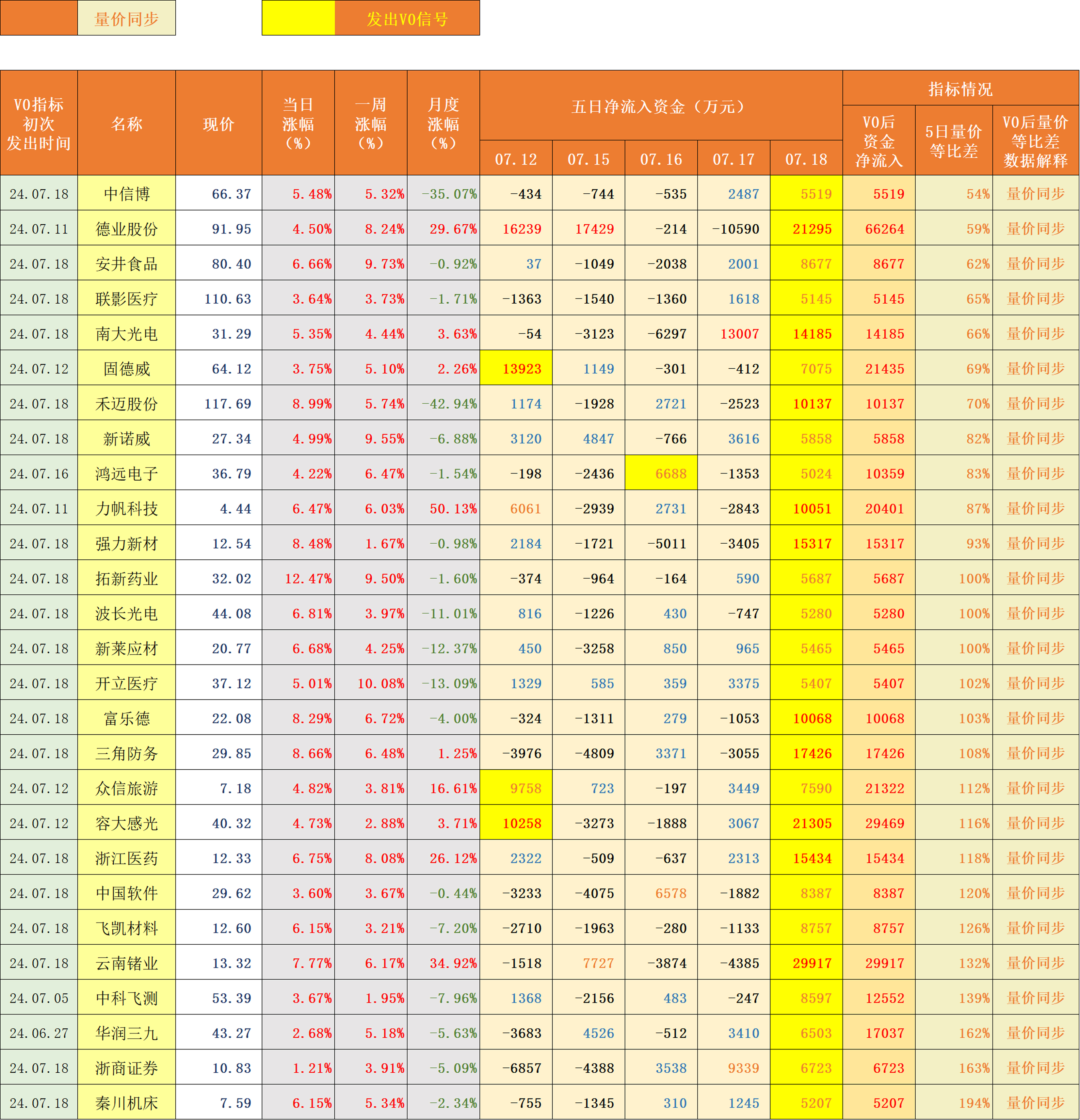Select stock name 安井食品

coord(127,264)
